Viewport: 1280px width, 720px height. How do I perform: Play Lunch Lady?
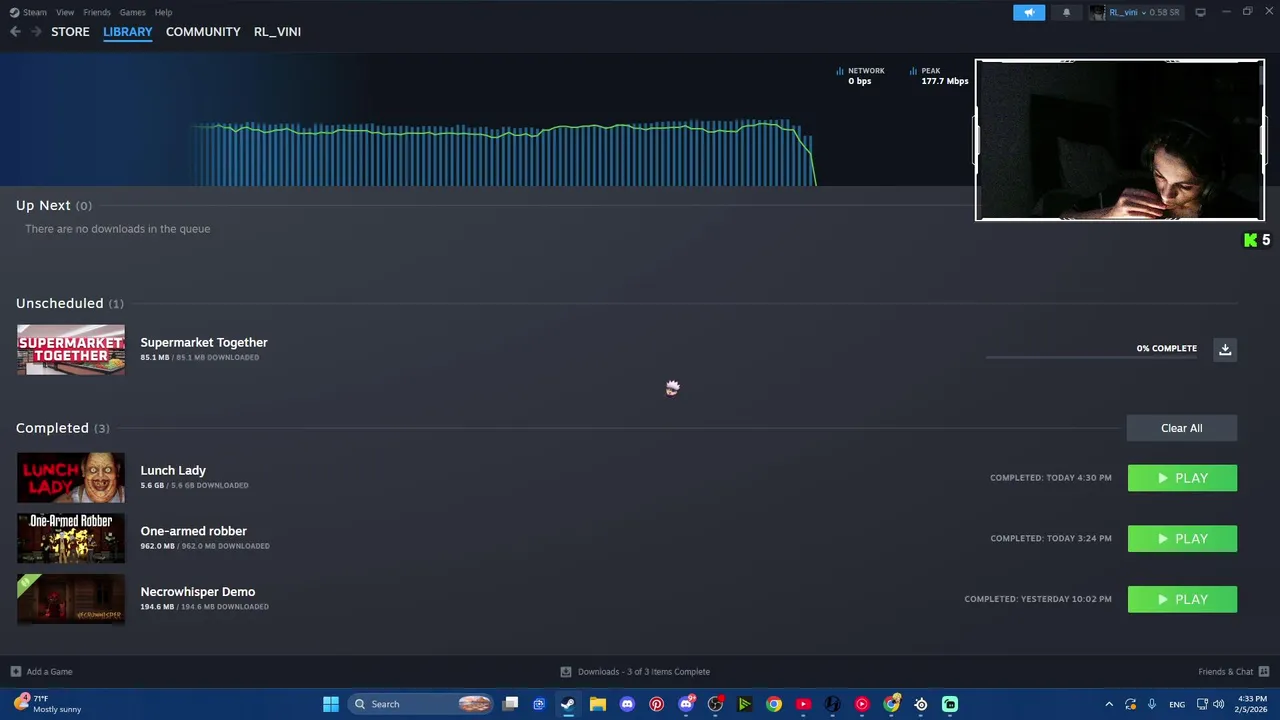tap(1182, 478)
